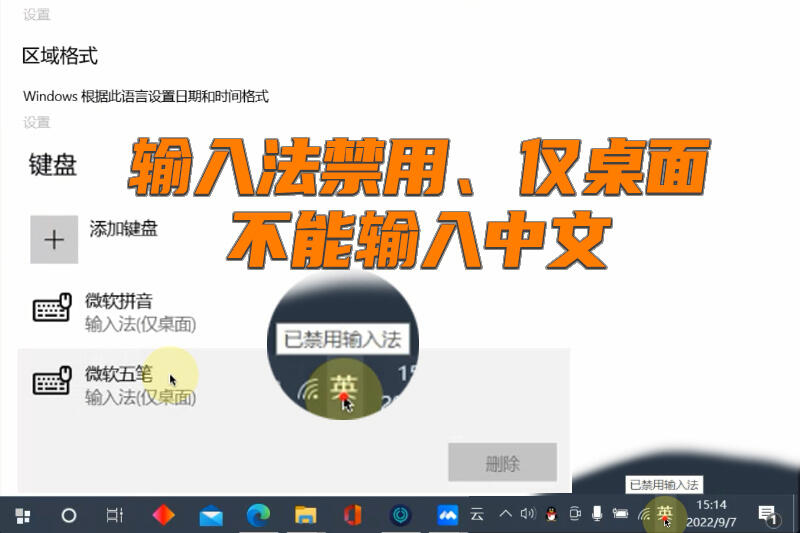The image size is (800, 533).
Task: Select the 微软五笔 keyboard entry
Action: (x=293, y=384)
